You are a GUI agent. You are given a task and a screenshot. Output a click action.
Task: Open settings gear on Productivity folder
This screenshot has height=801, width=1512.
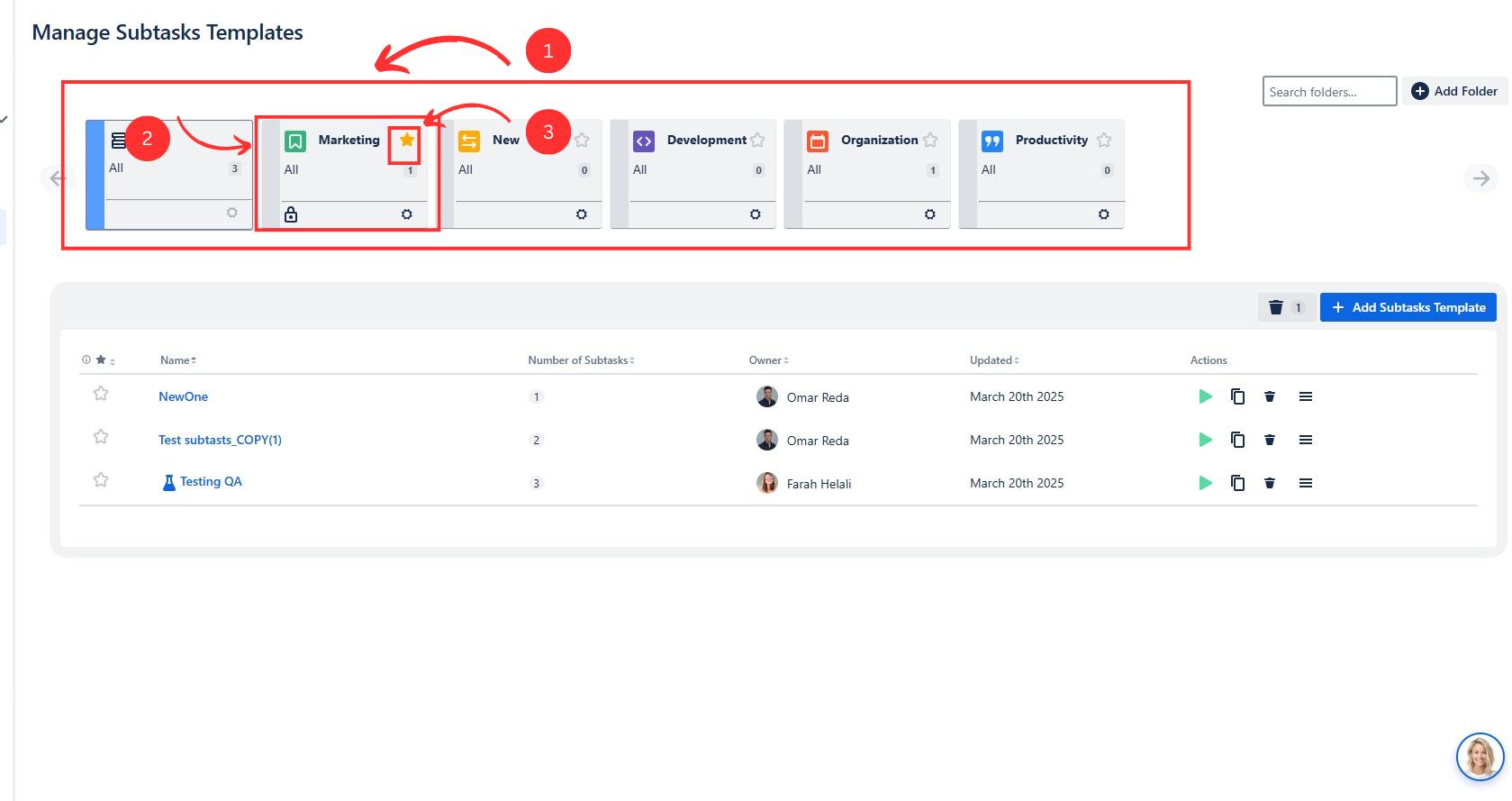pos(1103,214)
